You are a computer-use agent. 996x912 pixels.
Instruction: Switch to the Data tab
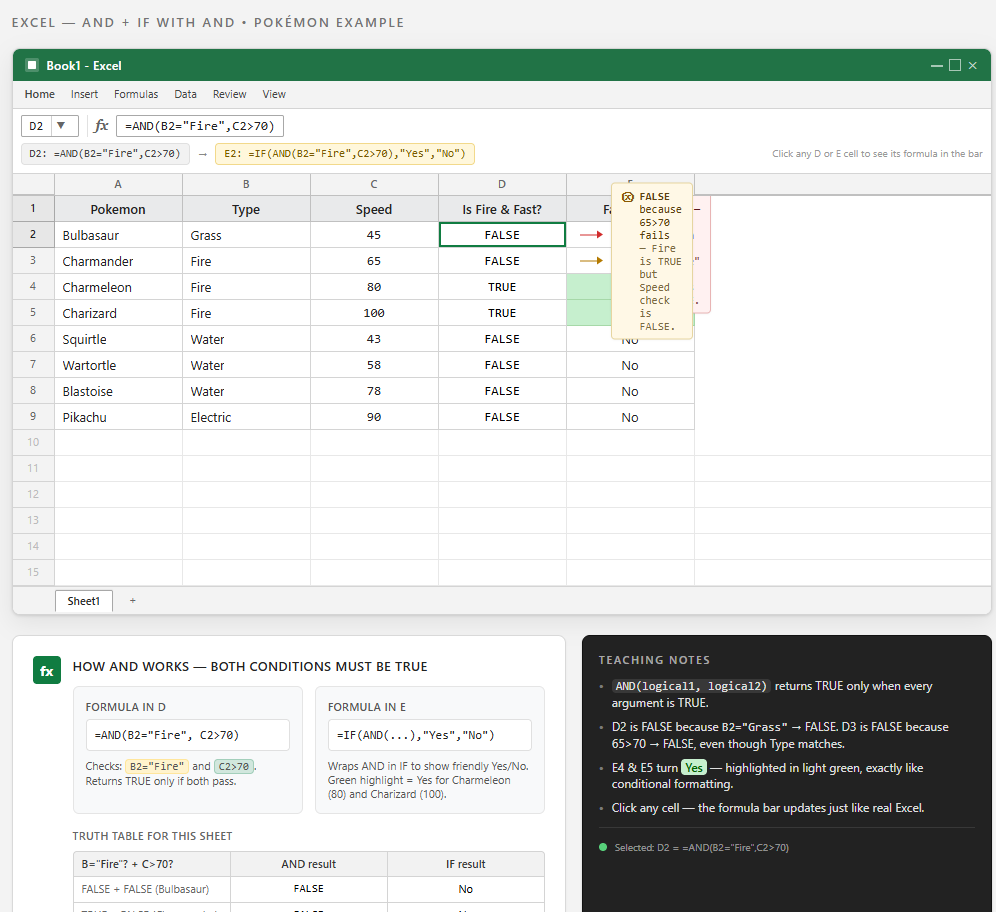(185, 94)
